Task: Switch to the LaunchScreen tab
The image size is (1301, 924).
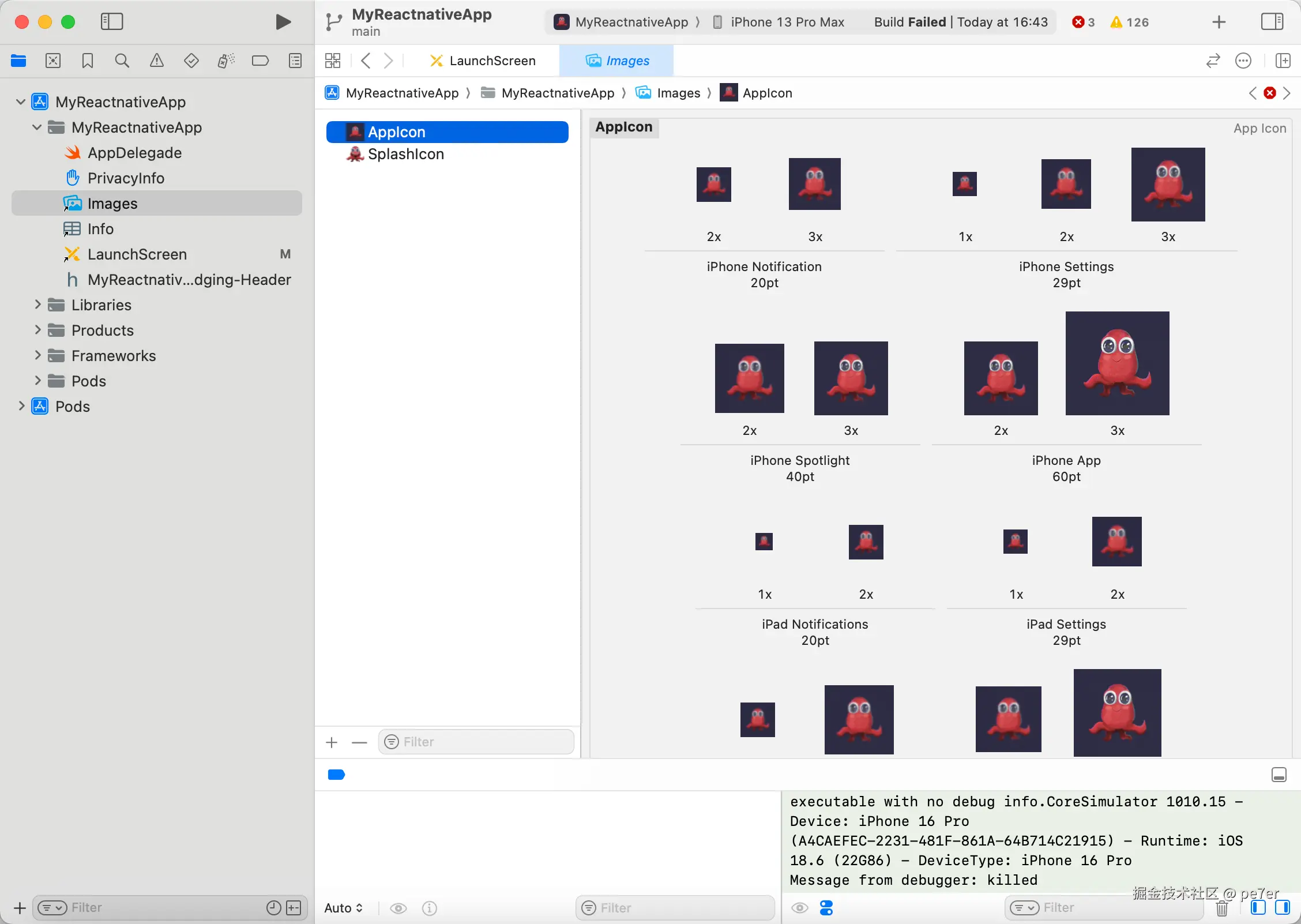Action: (x=483, y=61)
